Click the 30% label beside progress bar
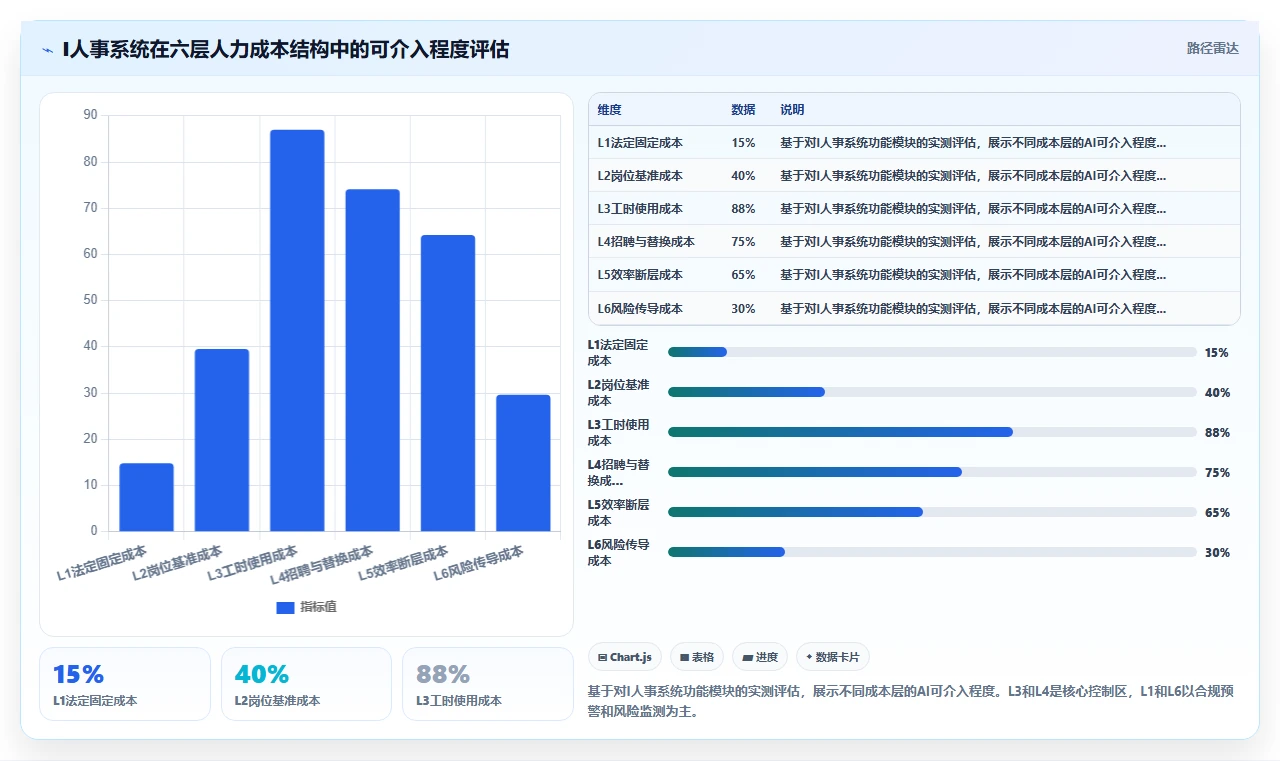Image resolution: width=1280 pixels, height=761 pixels. tap(1217, 553)
